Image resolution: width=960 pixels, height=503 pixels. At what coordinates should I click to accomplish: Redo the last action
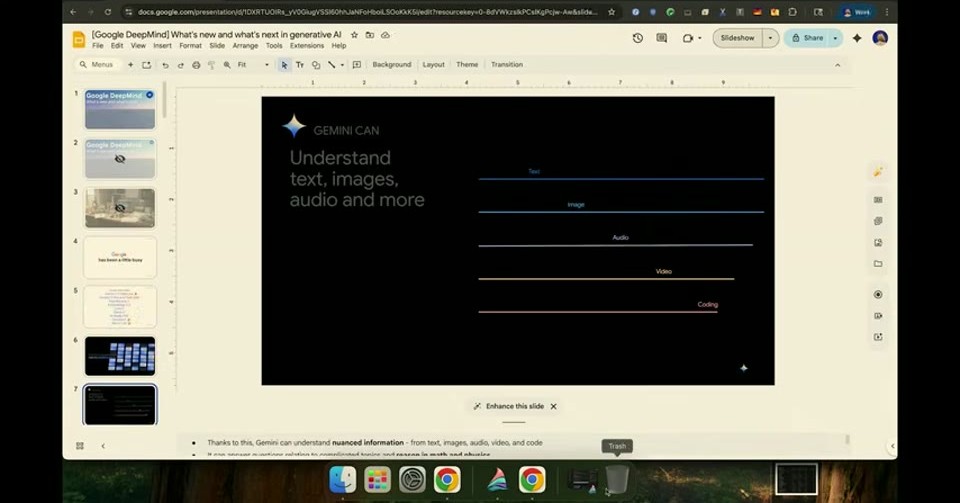181,65
